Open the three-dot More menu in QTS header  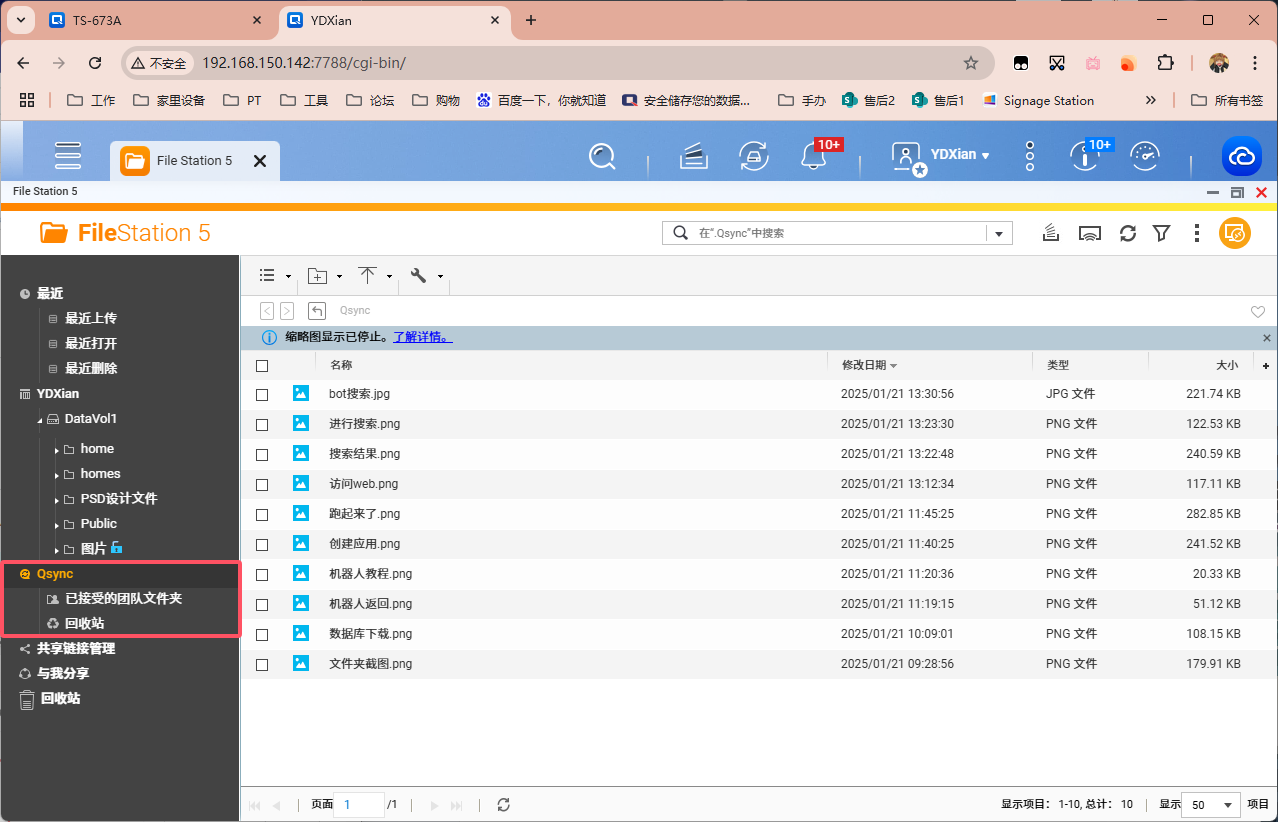coord(1030,156)
